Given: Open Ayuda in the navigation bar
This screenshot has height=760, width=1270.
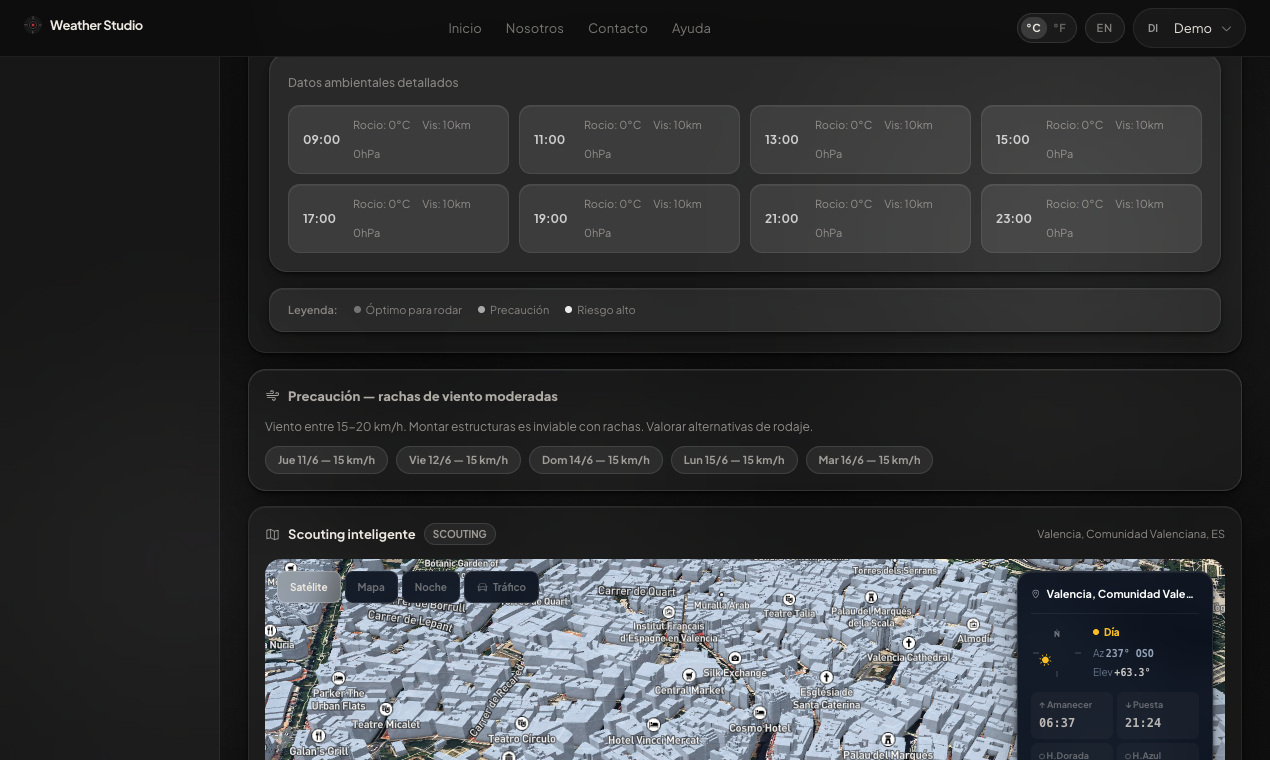Looking at the screenshot, I should click(691, 28).
